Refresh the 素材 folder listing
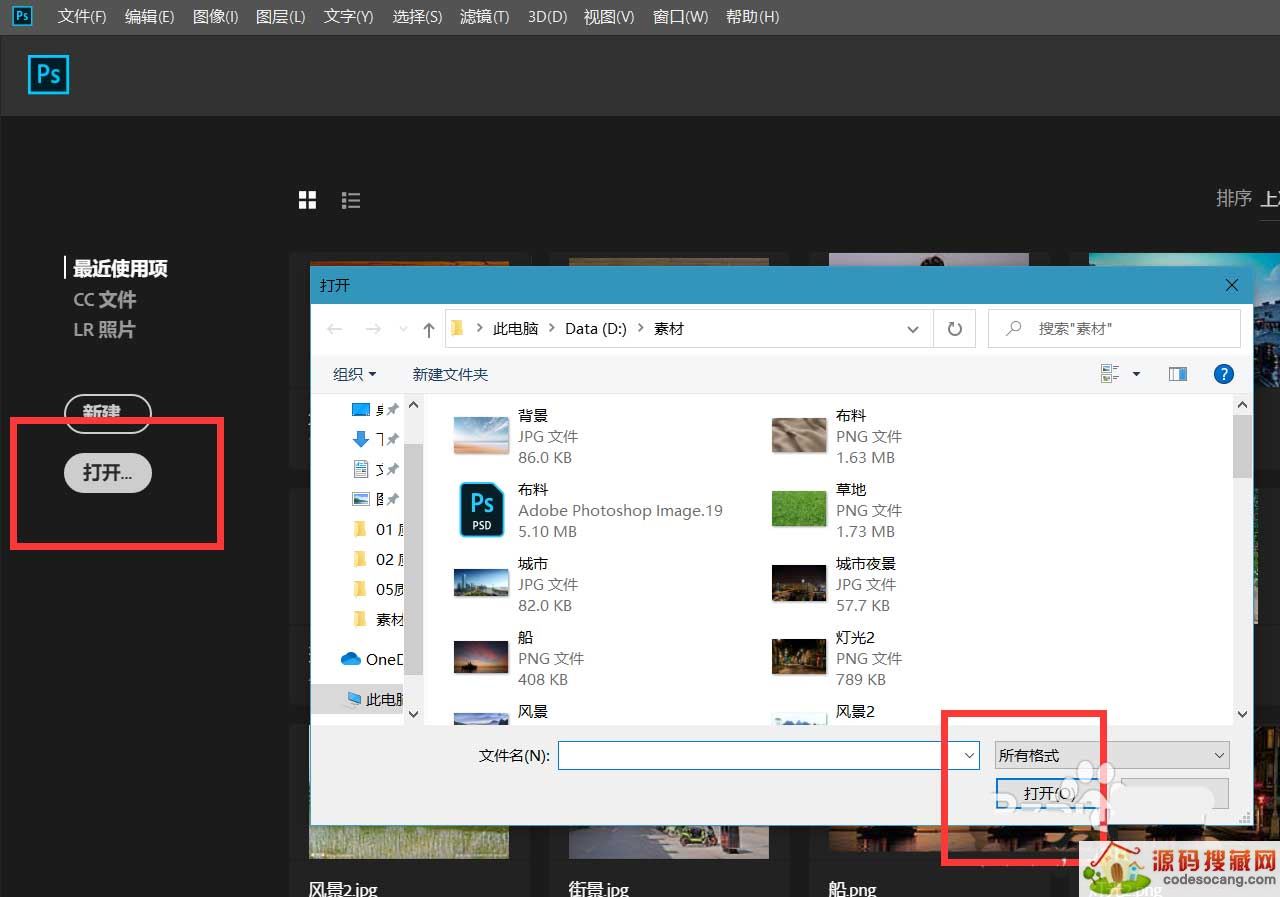This screenshot has width=1280, height=897. click(955, 328)
